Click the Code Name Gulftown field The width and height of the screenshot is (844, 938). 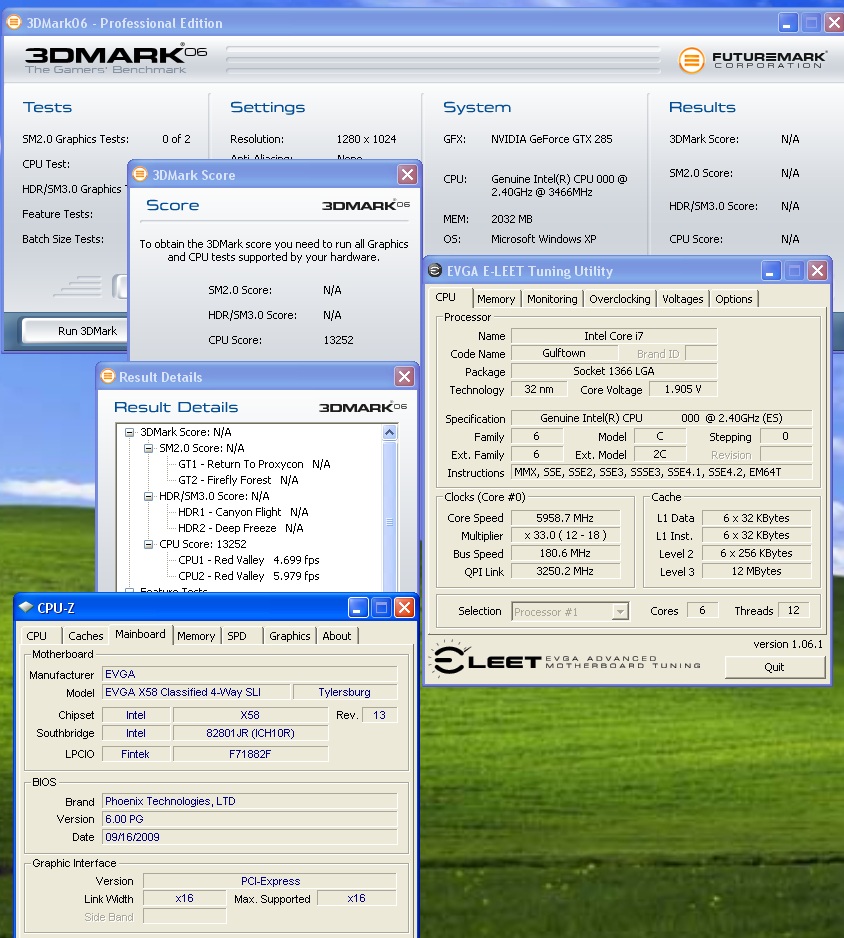point(563,353)
